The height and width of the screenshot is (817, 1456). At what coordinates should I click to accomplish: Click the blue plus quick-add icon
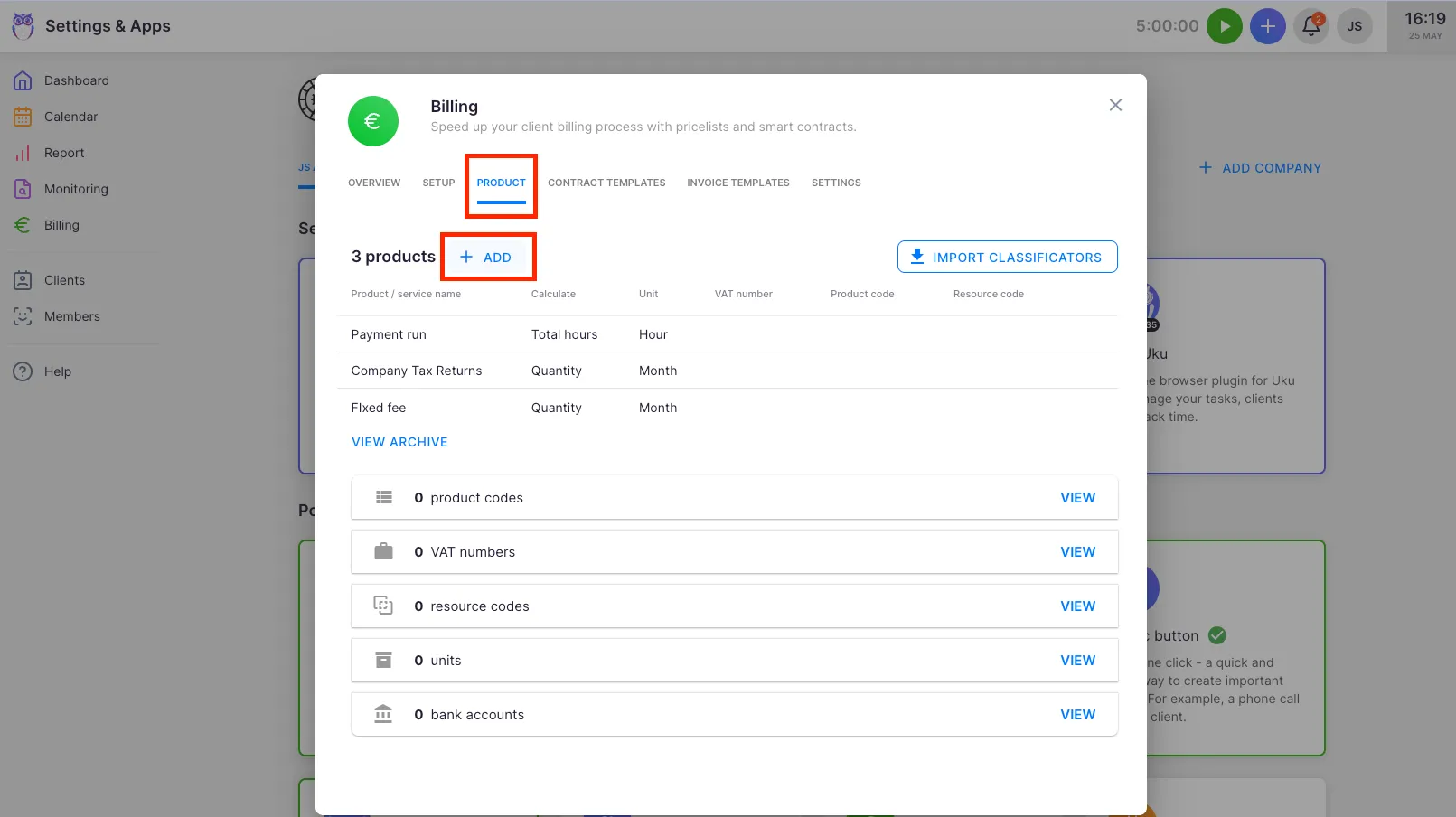1267,26
